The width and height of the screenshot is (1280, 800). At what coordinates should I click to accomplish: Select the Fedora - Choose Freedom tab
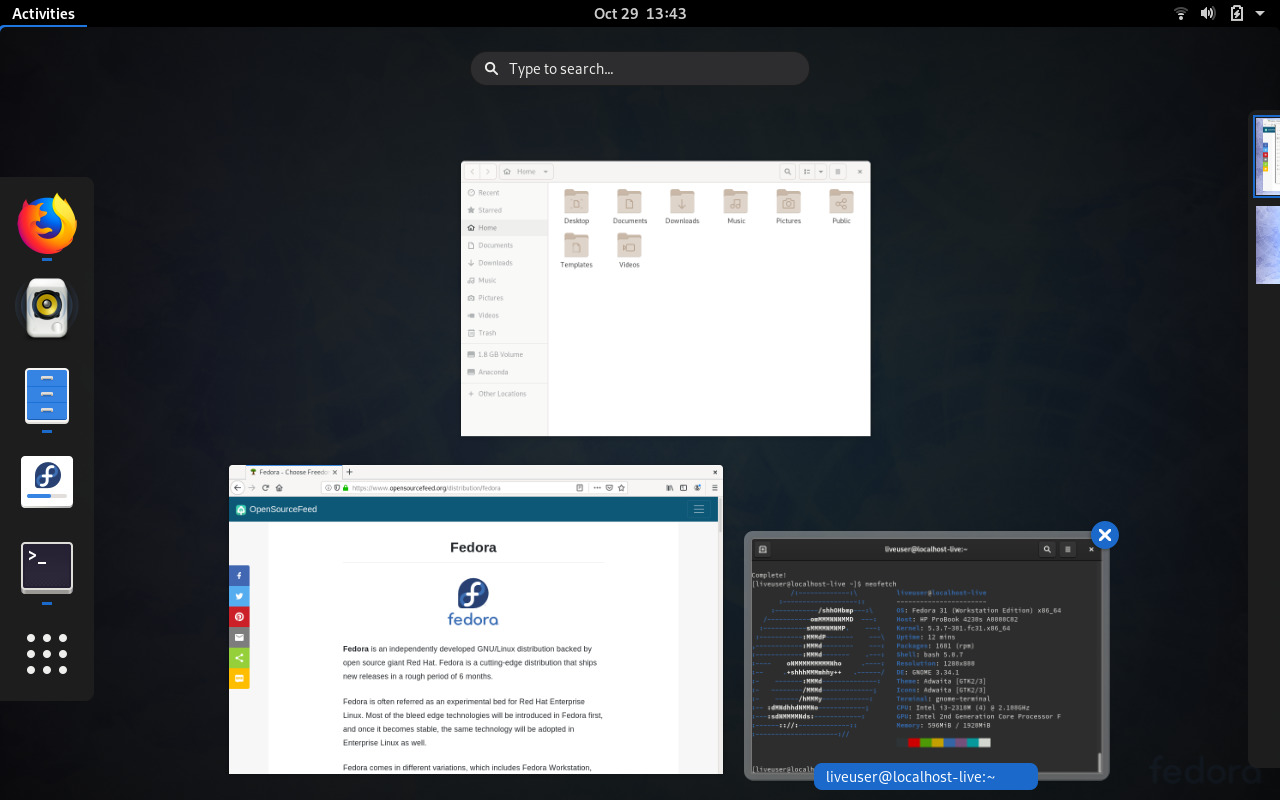tap(294, 472)
